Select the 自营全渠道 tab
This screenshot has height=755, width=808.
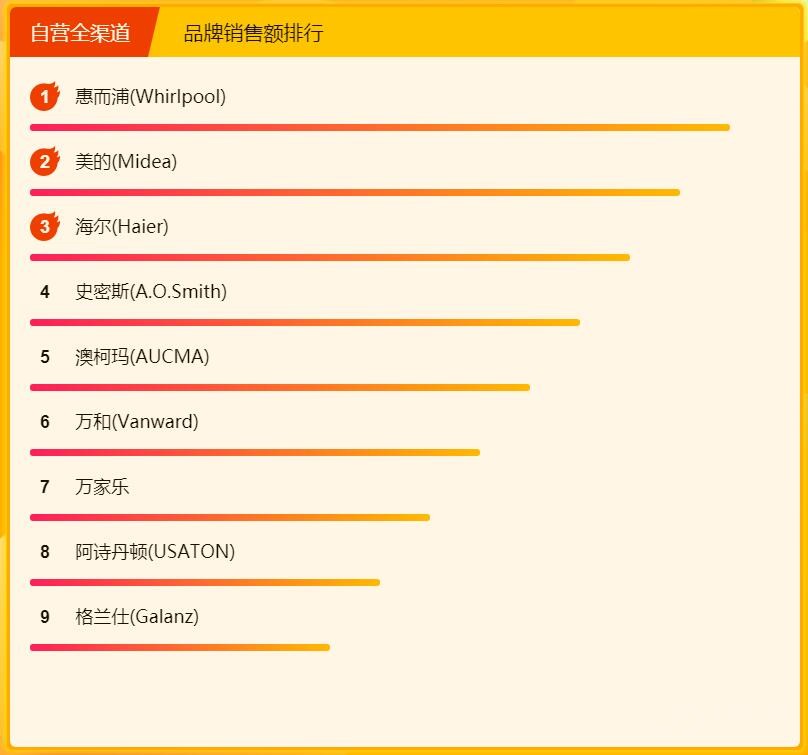[80, 33]
